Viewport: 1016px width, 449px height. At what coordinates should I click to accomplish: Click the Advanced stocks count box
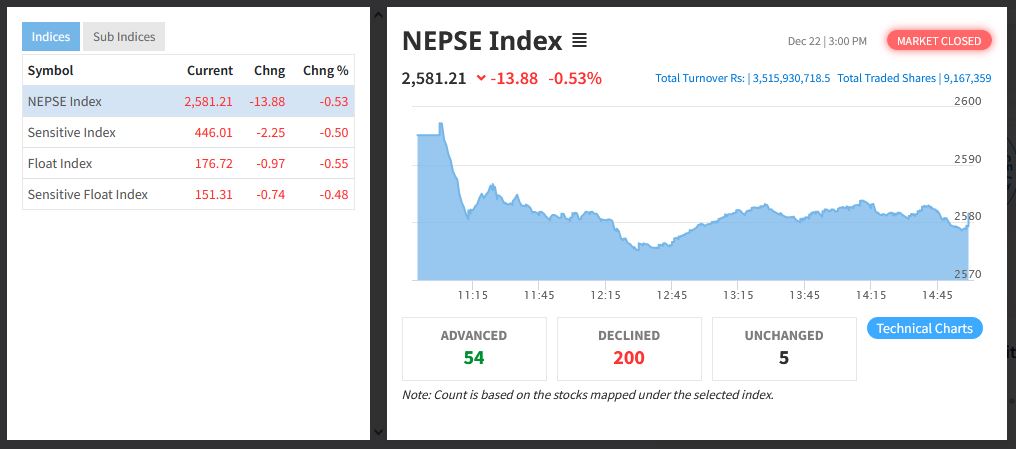(x=474, y=348)
